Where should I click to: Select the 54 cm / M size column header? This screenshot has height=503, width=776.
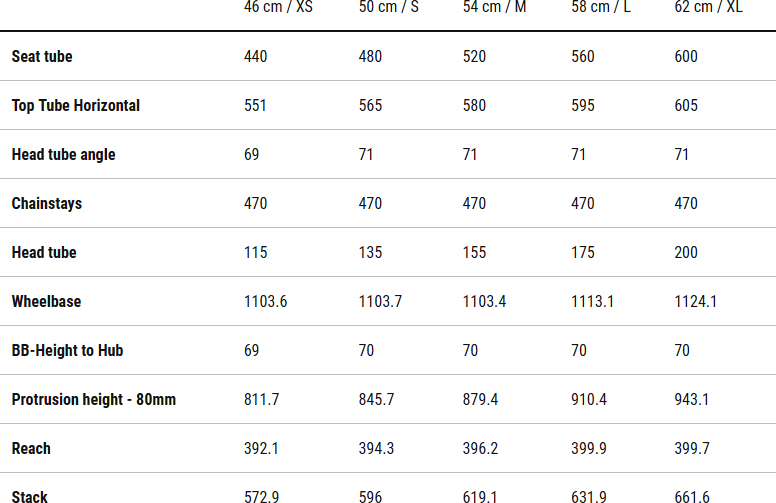(494, 7)
